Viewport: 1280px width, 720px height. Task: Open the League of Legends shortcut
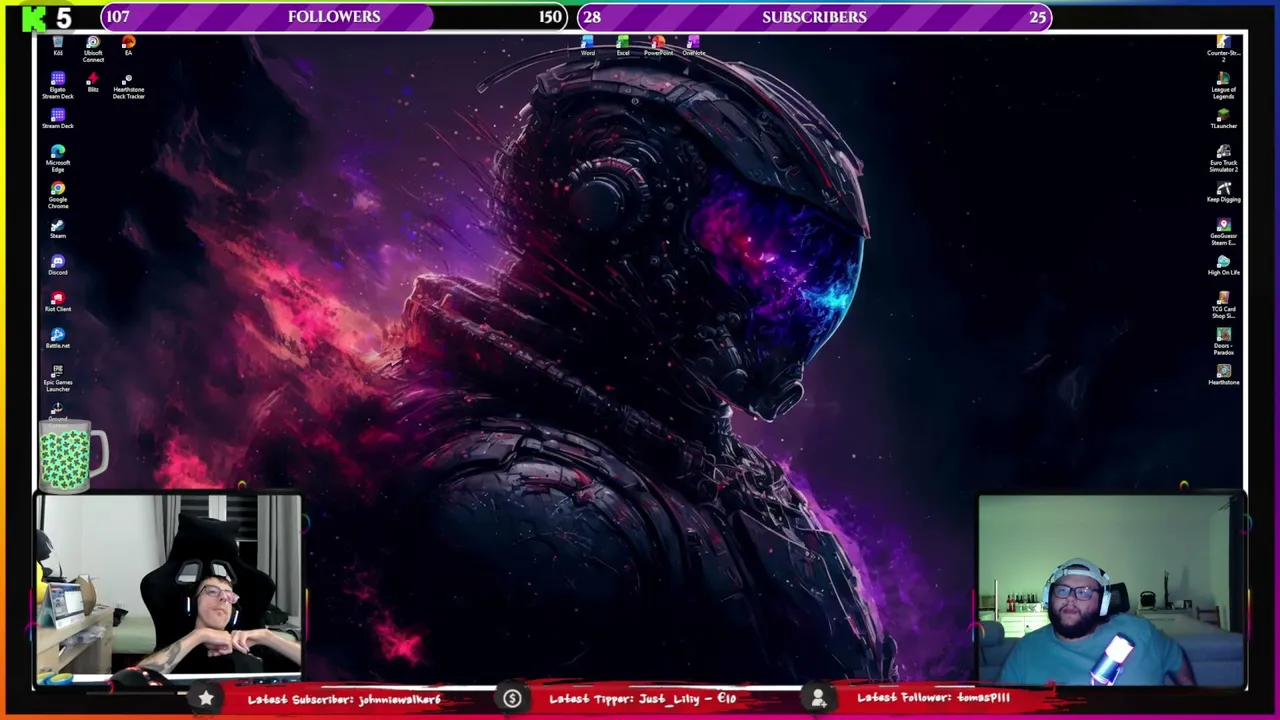[1223, 85]
